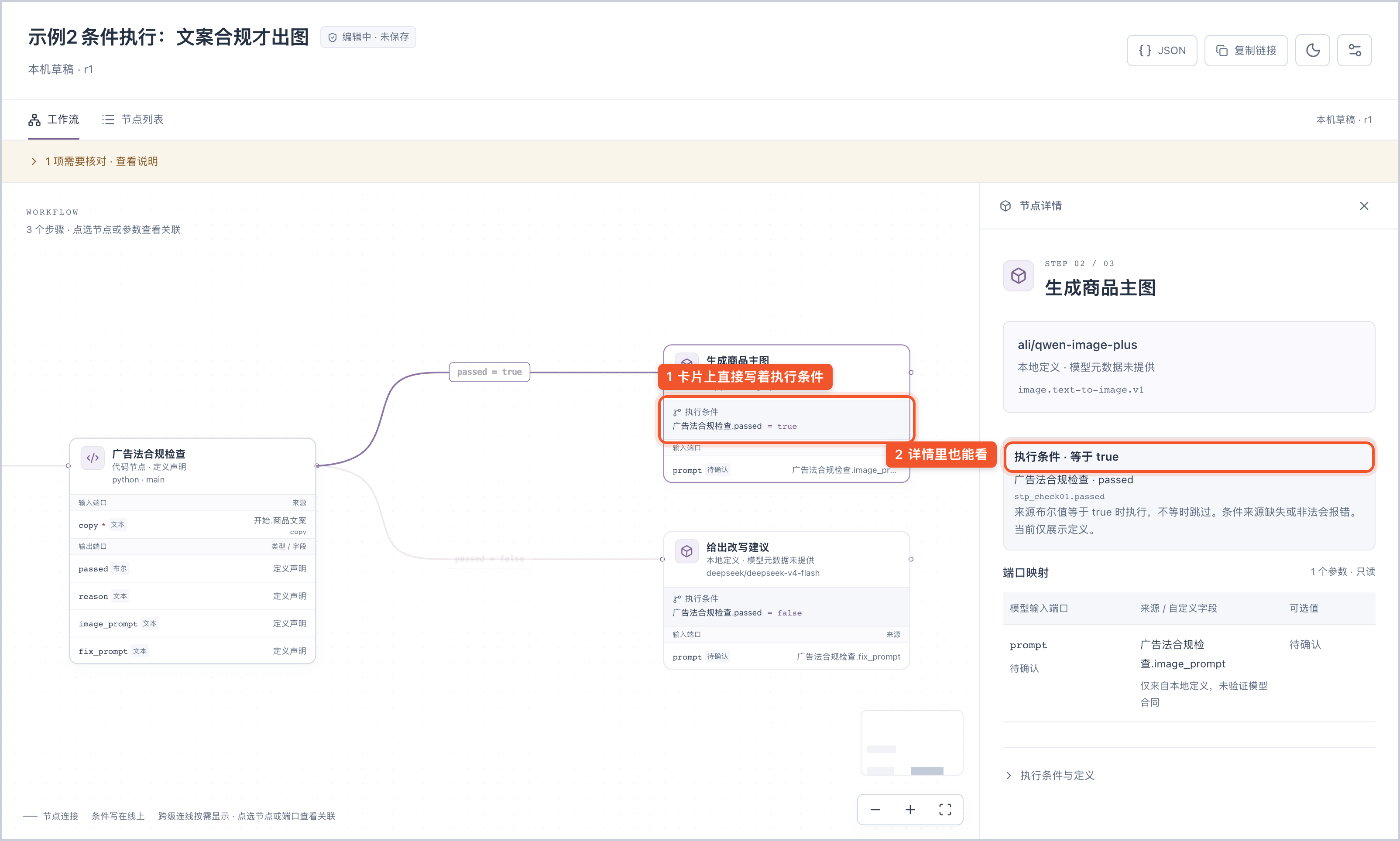
Task: Fit the workflow to screen
Action: tap(945, 810)
